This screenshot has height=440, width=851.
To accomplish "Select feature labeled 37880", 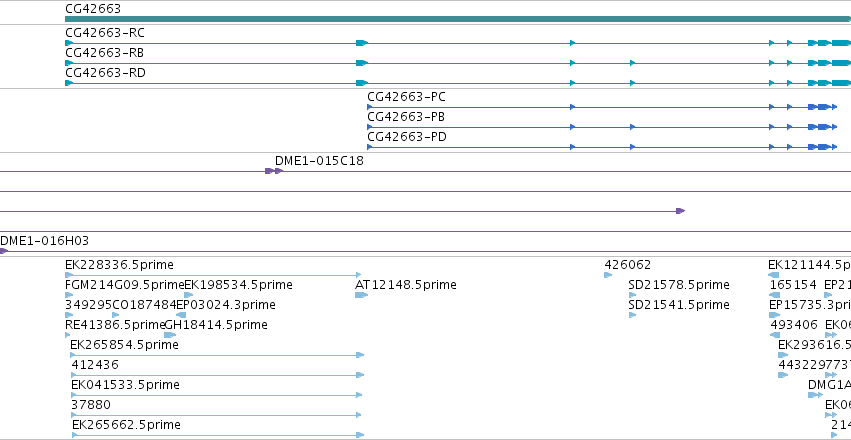I will pos(91,405).
